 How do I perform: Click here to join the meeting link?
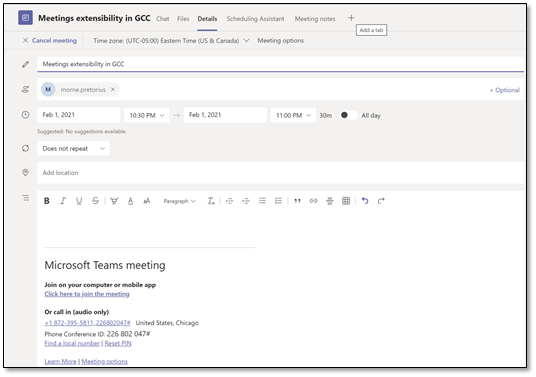point(87,294)
